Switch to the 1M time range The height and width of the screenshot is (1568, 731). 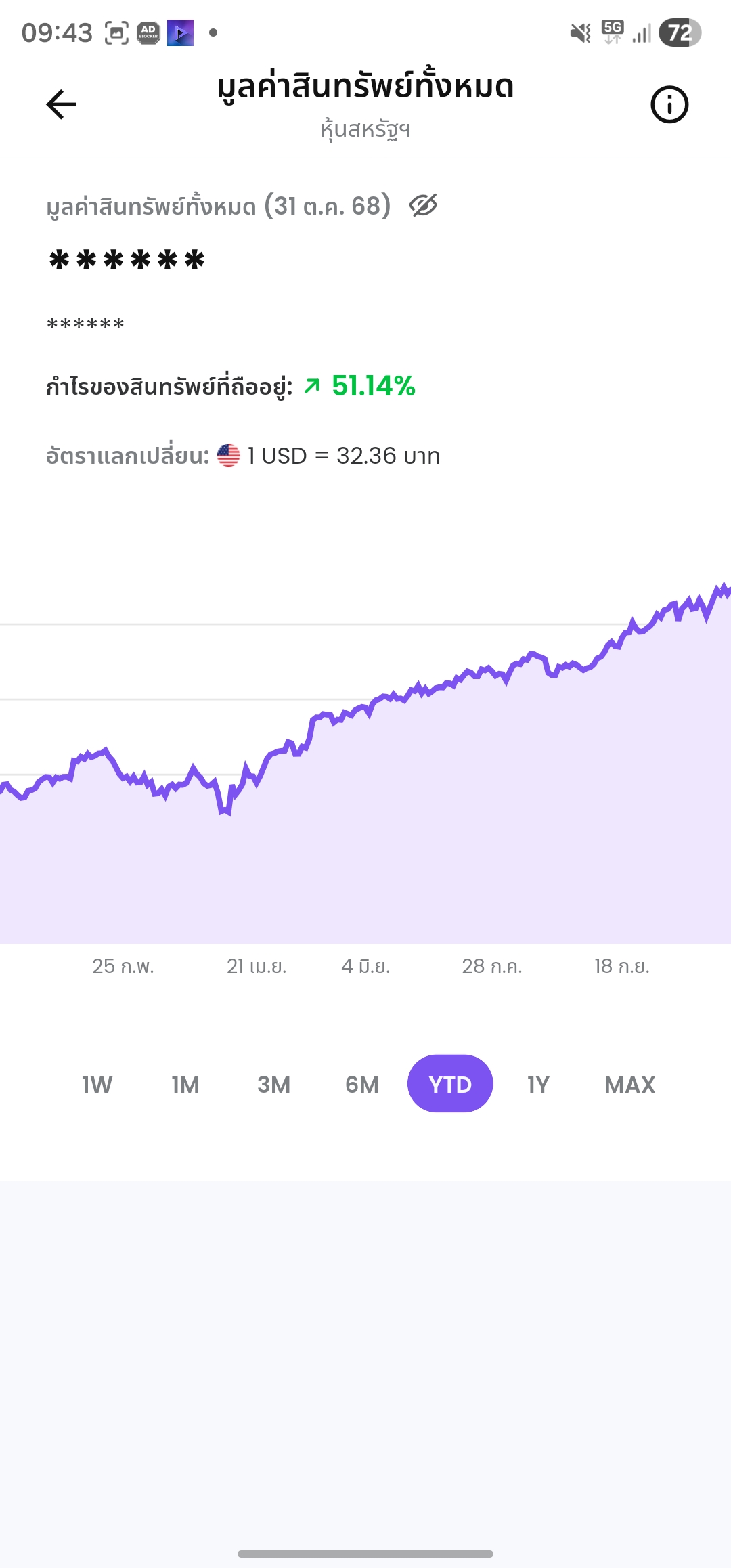(185, 1085)
